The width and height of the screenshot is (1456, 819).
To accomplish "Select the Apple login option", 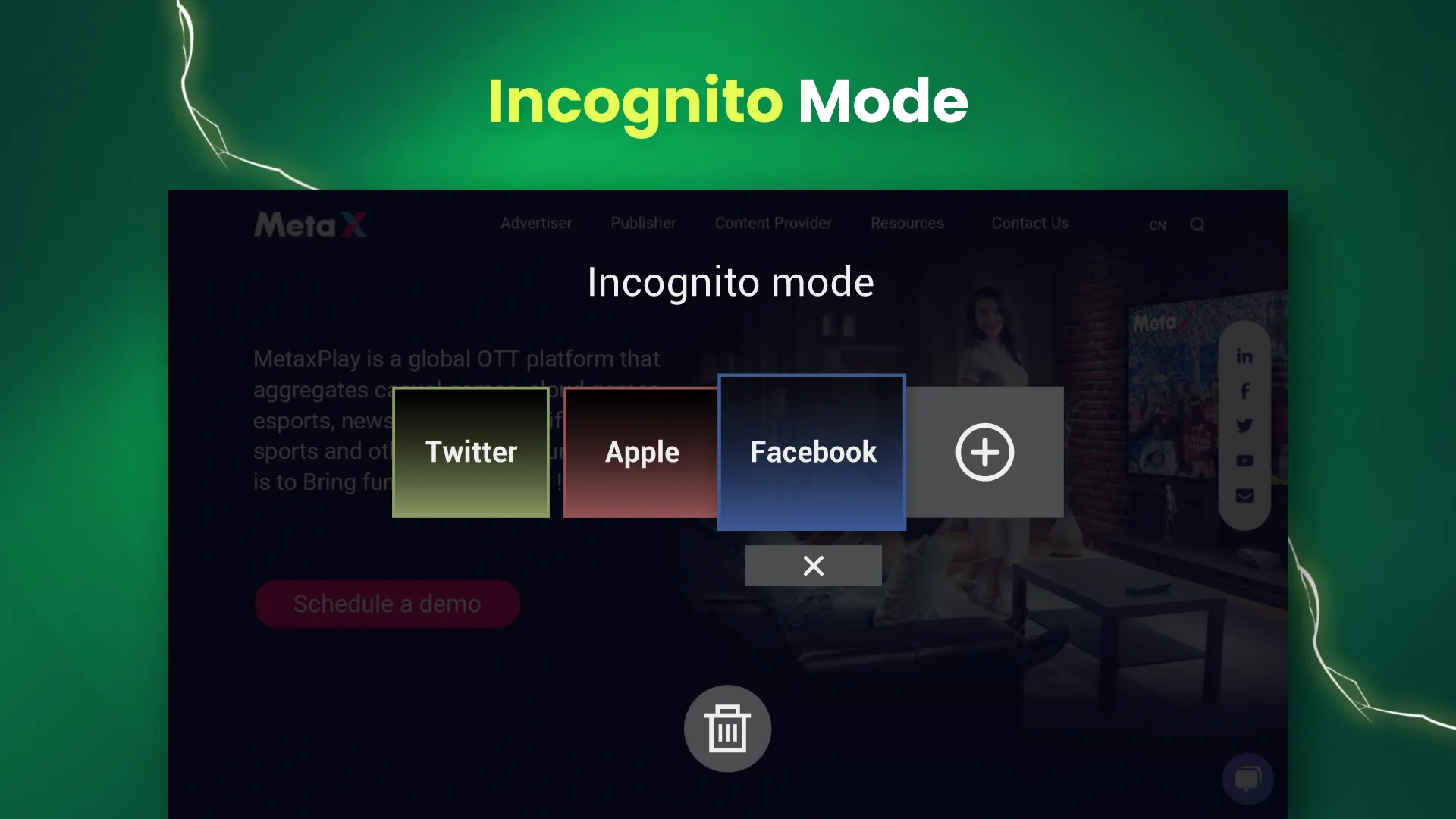I will coord(641,452).
